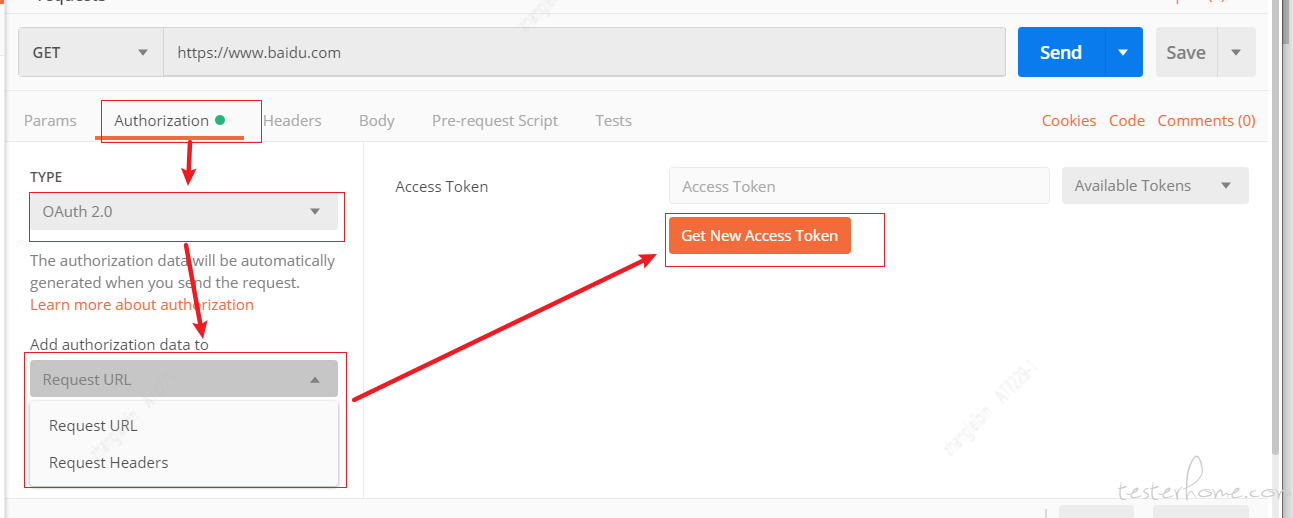This screenshot has height=518, width=1293.
Task: Expand the Save button dropdown arrow
Action: tap(1236, 52)
